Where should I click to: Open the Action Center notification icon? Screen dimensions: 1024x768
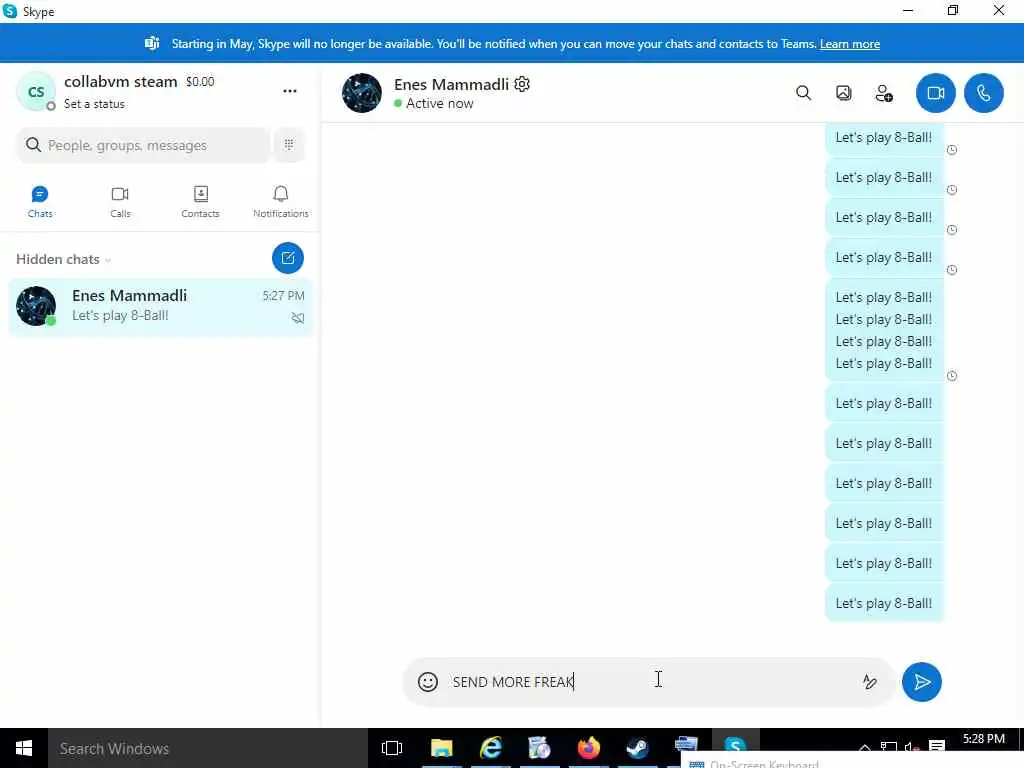pos(937,746)
